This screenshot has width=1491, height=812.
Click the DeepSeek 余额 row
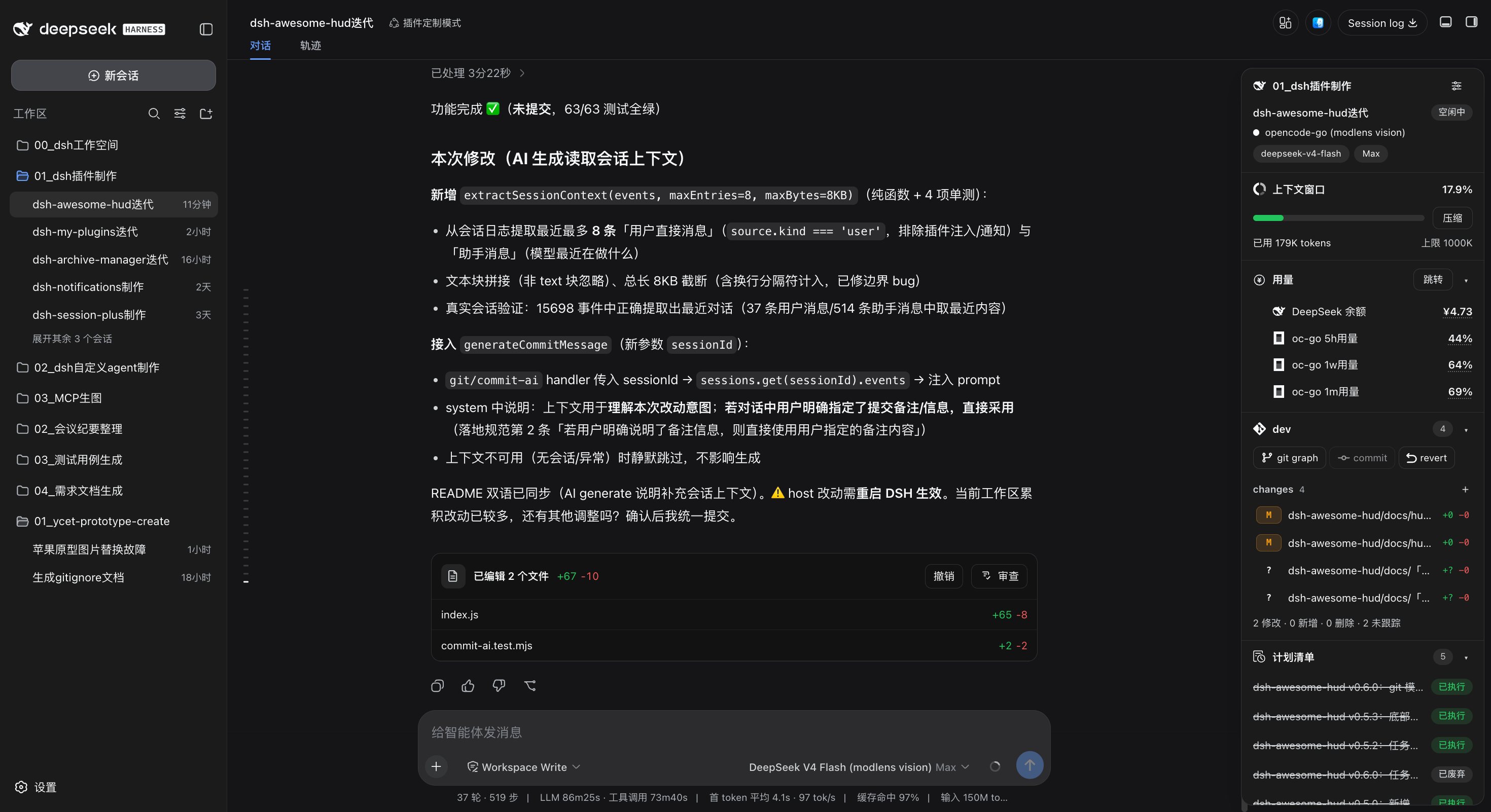[x=1372, y=312]
